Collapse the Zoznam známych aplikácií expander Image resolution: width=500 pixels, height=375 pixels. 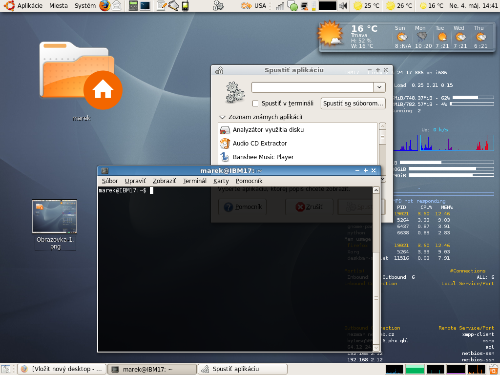tap(222, 117)
